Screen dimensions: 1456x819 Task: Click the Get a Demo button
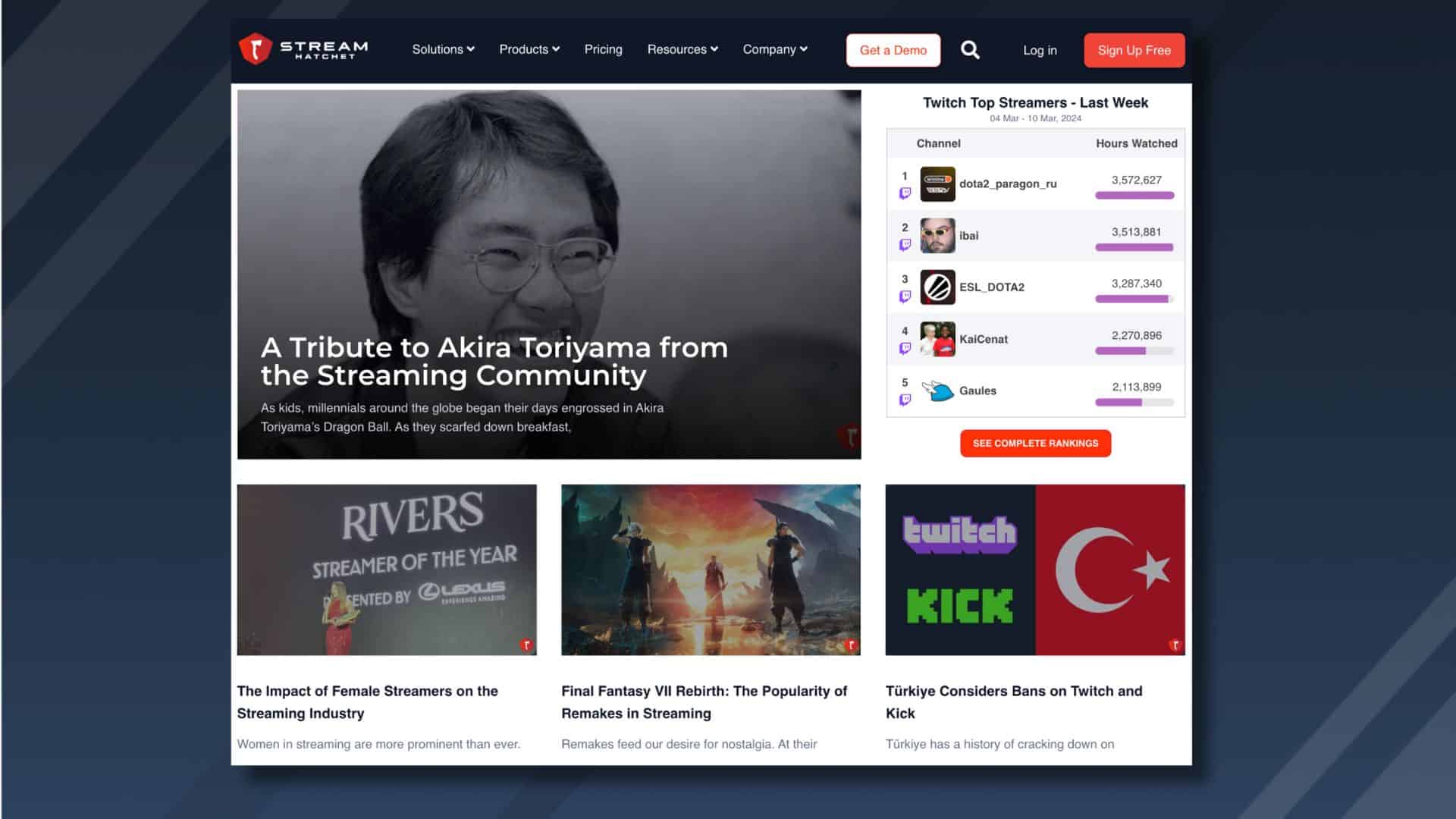893,50
